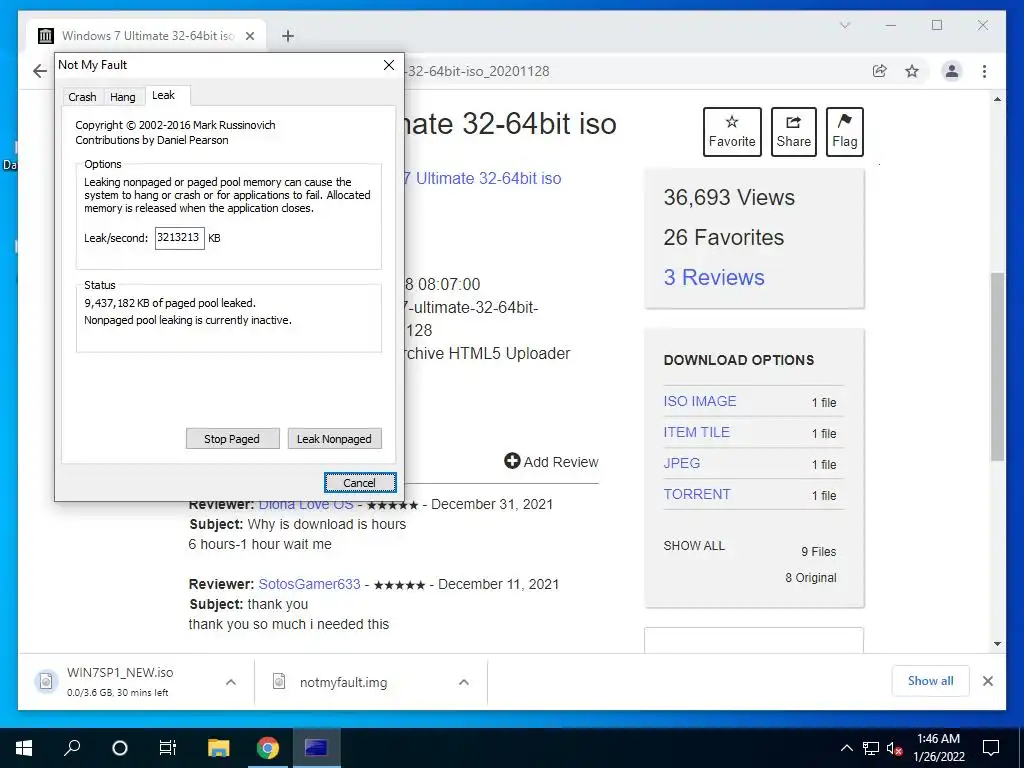Click the 36,693 Views text
This screenshot has width=1024, height=768.
click(x=729, y=197)
